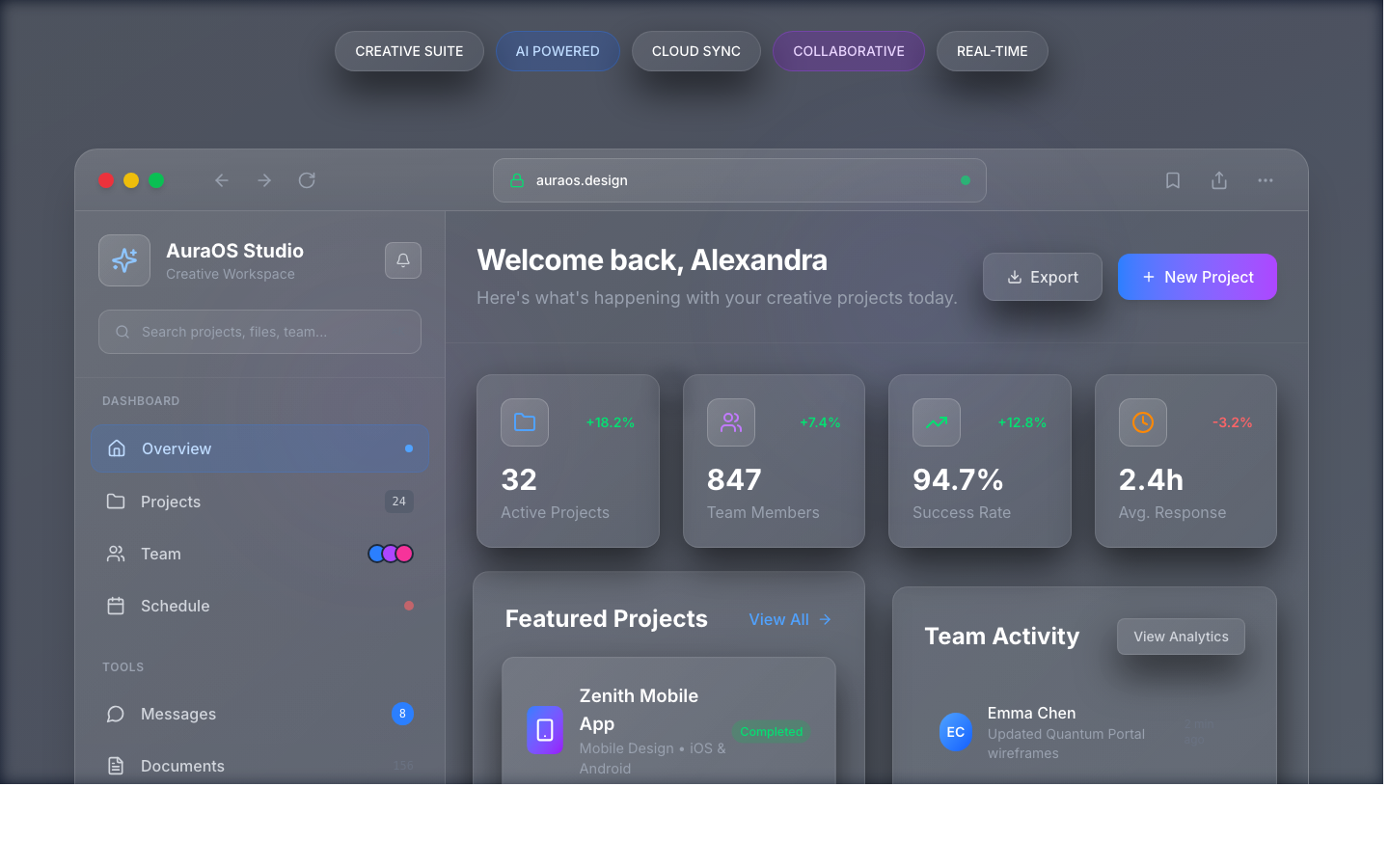Open View Analytics for Team Activity
The image size is (1389, 868).
point(1181,637)
